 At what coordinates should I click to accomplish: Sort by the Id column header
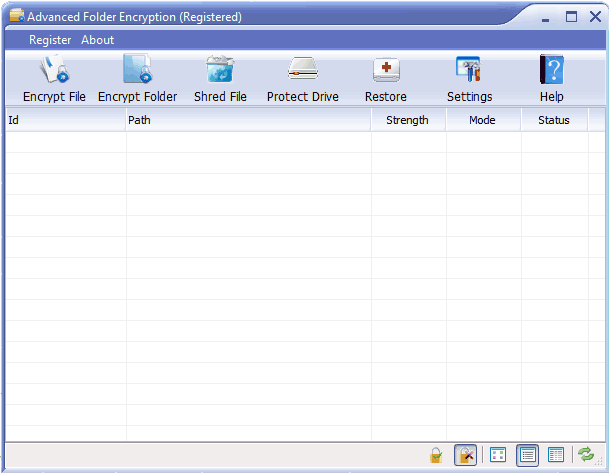pos(66,120)
